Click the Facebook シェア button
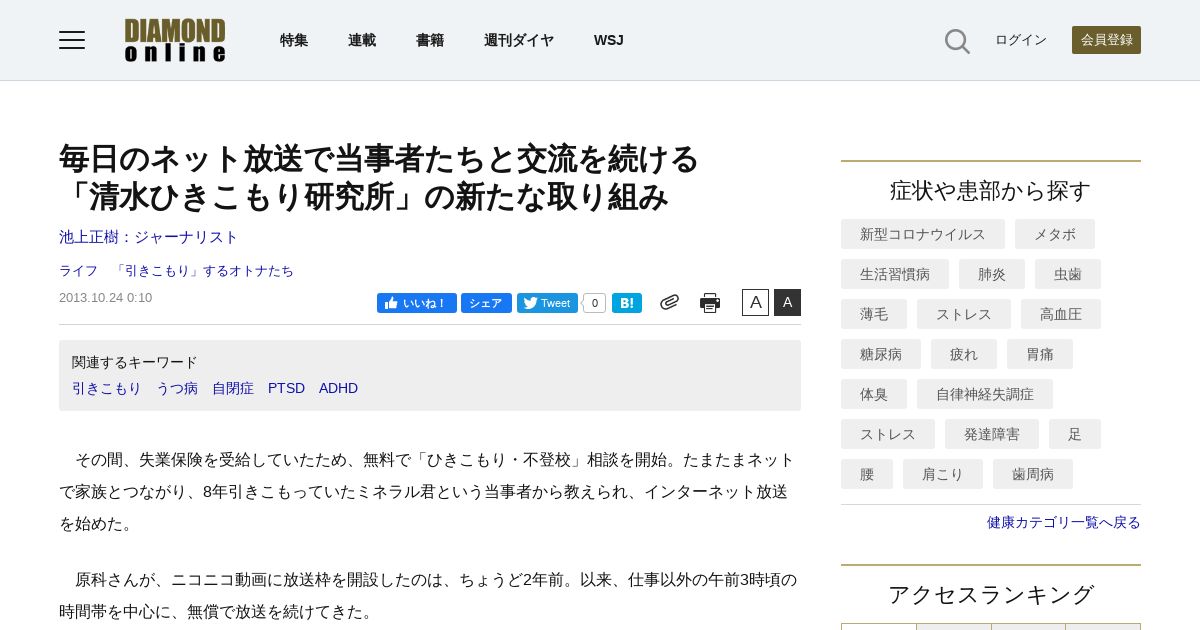Image resolution: width=1200 pixels, height=630 pixels. pyautogui.click(x=486, y=303)
